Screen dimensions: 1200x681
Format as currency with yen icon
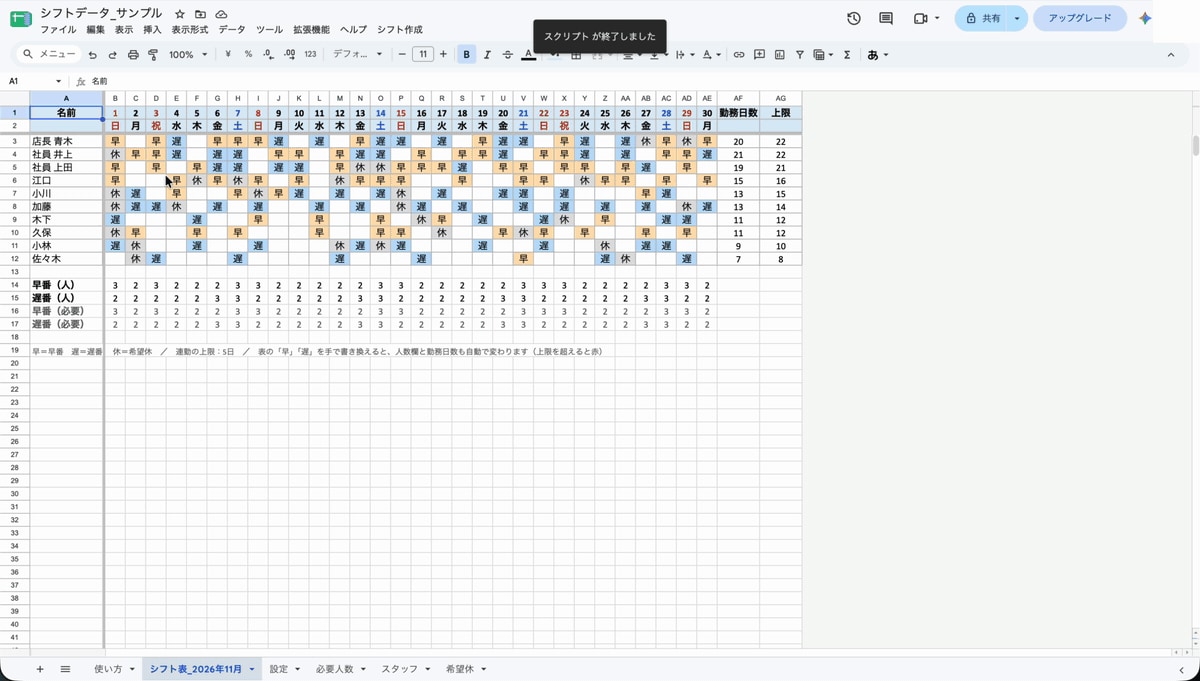click(228, 55)
